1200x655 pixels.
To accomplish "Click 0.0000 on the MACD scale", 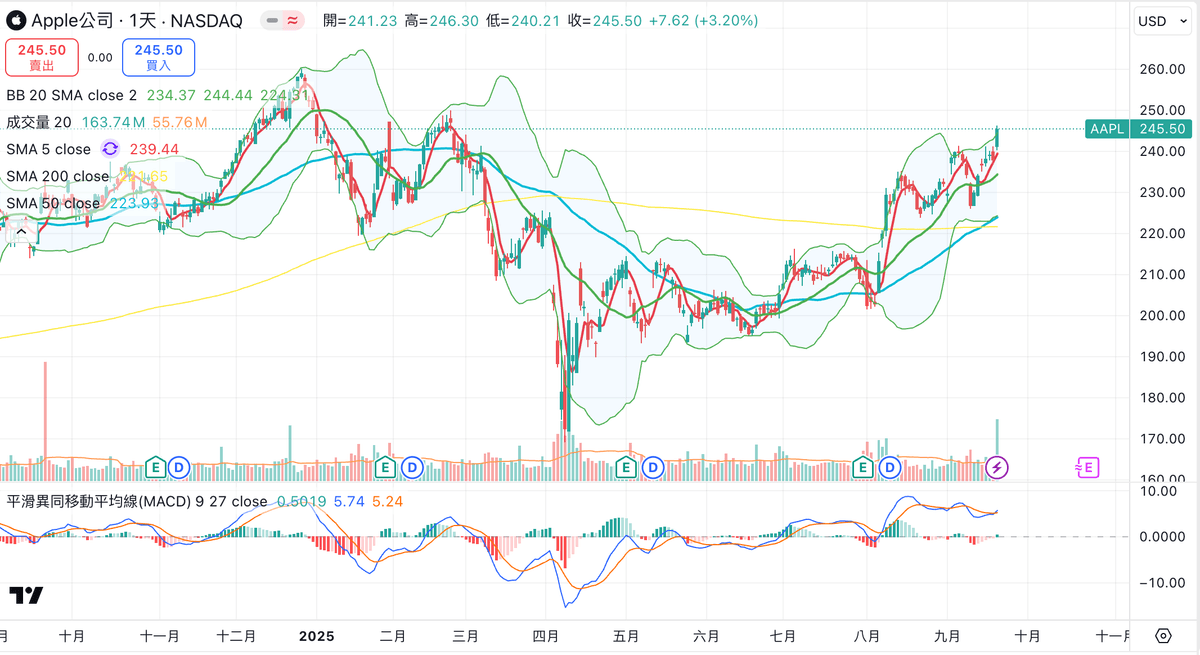I will point(1162,537).
